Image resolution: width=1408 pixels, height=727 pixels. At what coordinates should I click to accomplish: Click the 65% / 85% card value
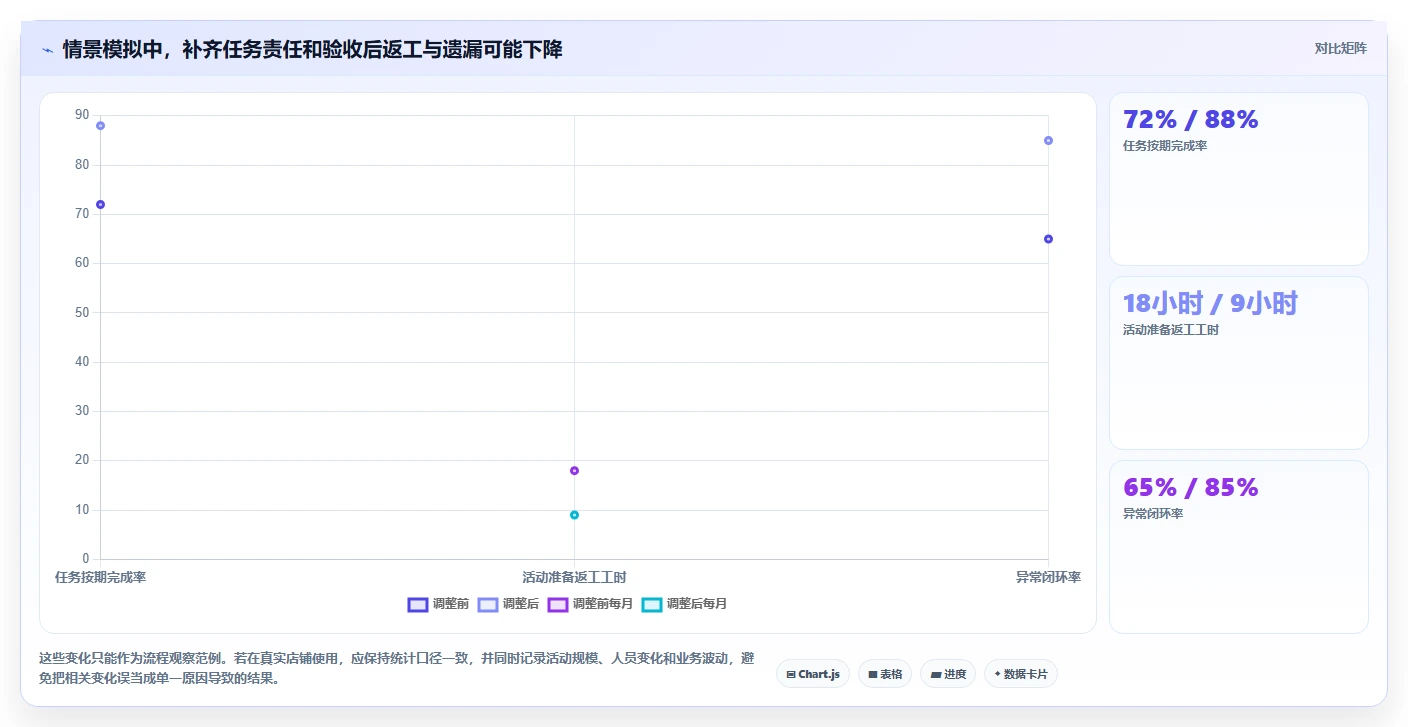point(1191,487)
